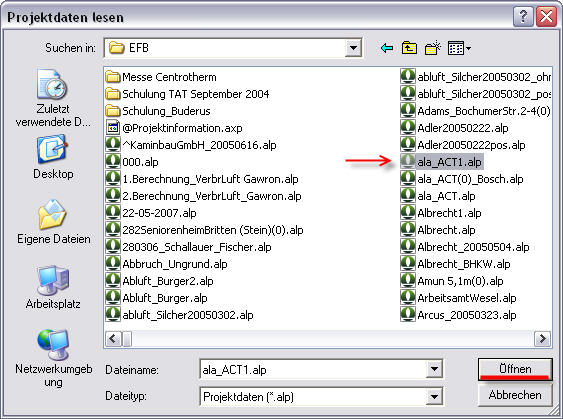Open the view menu icon
Screen dimensions: 563x419
[x=459, y=48]
